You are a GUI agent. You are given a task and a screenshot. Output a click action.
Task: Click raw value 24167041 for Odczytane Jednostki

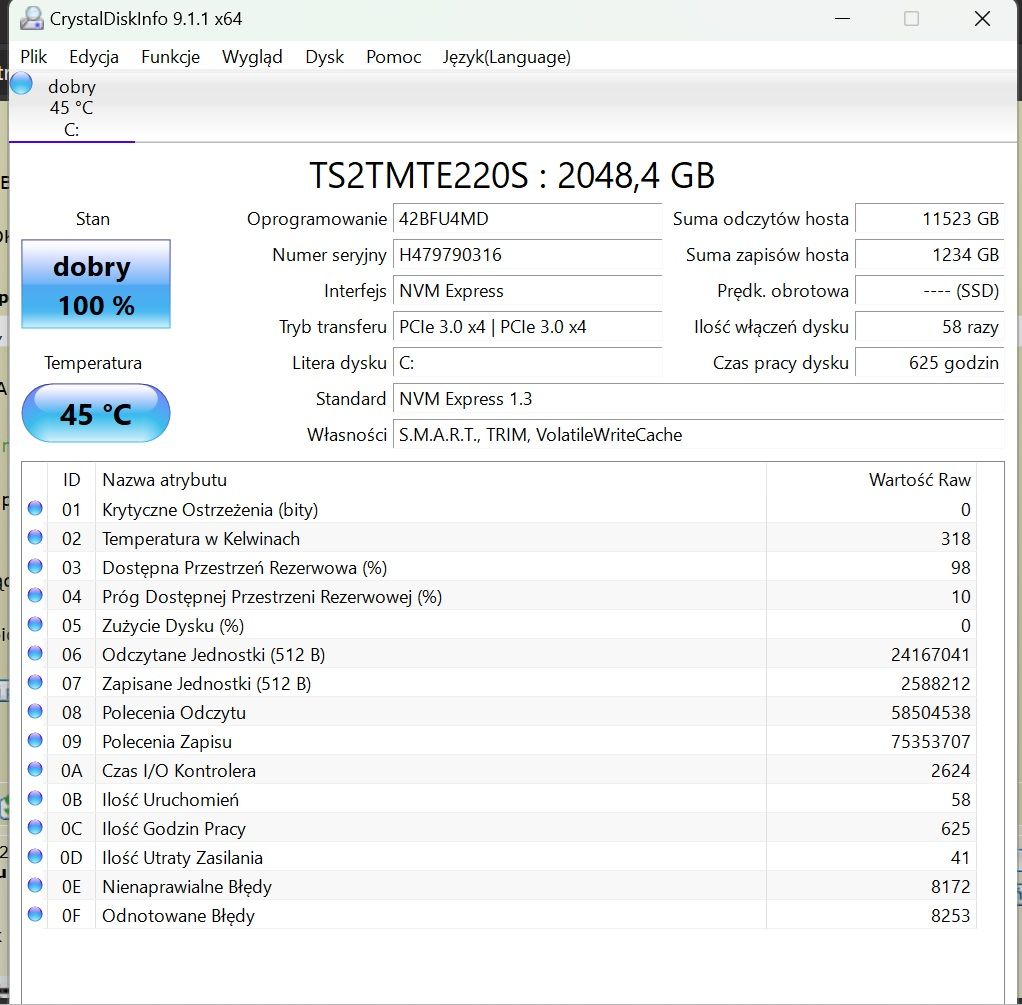[930, 655]
